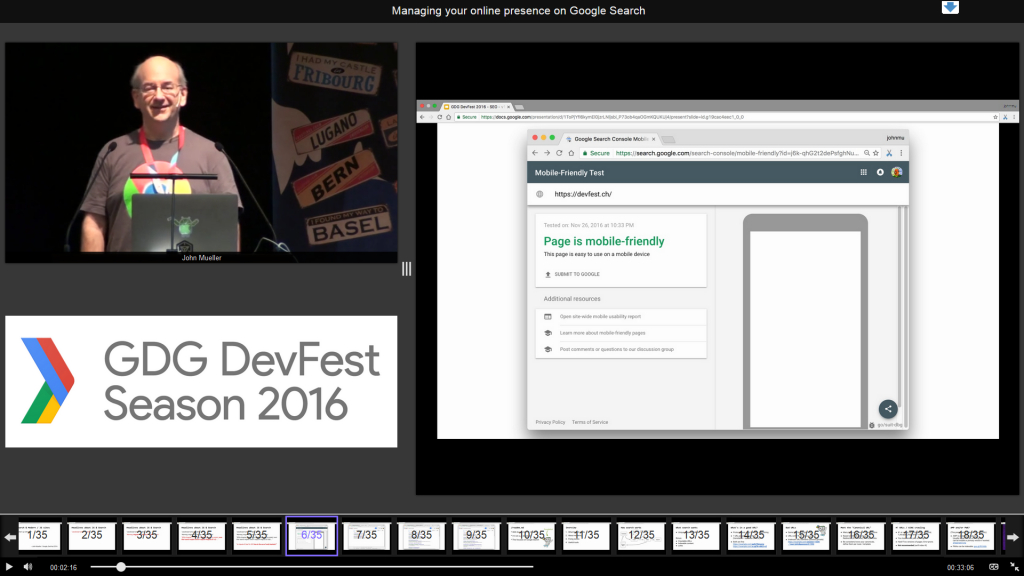Screen dimensions: 1024x576
Task: Jump to slide thumbnail 16/35
Action: (861, 536)
